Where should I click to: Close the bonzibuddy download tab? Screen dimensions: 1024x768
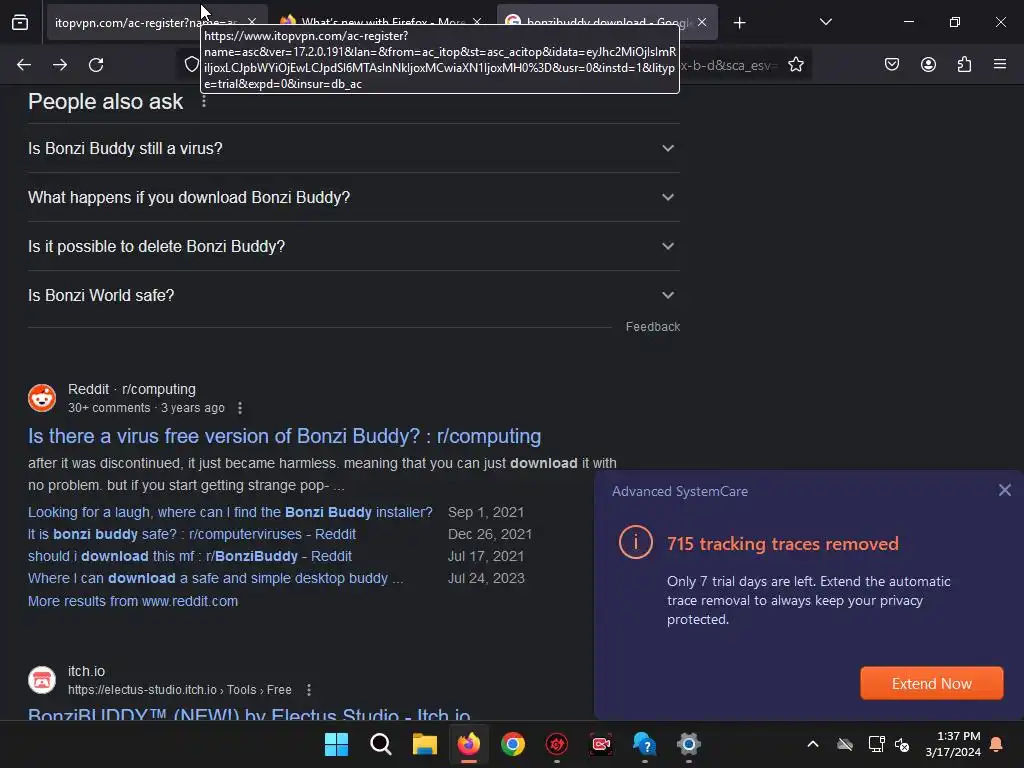pos(702,22)
